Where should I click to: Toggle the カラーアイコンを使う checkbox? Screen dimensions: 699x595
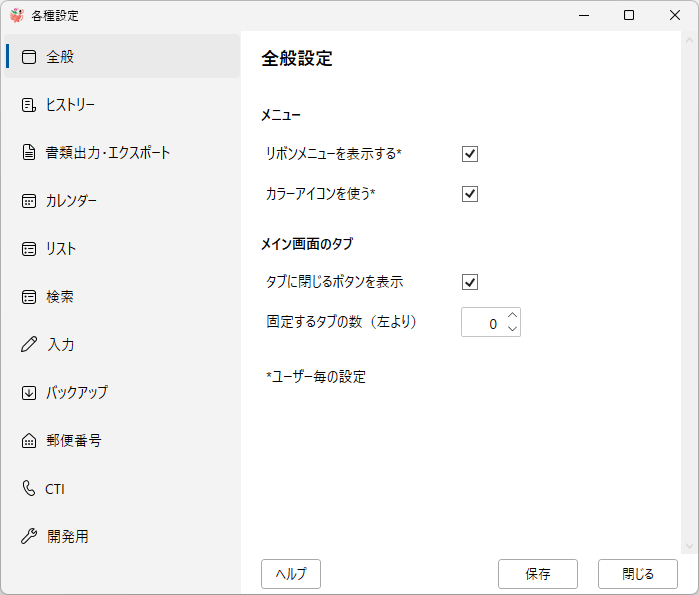coord(470,194)
